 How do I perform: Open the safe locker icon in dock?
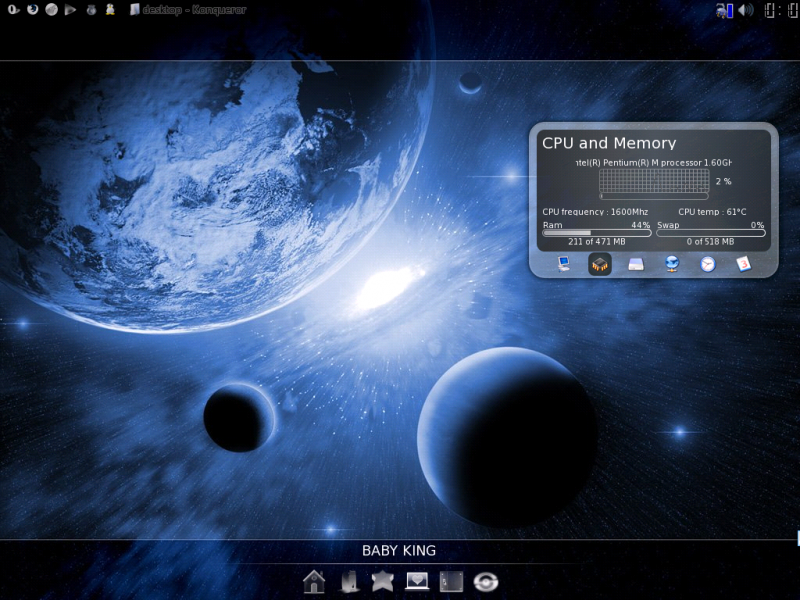click(x=452, y=582)
